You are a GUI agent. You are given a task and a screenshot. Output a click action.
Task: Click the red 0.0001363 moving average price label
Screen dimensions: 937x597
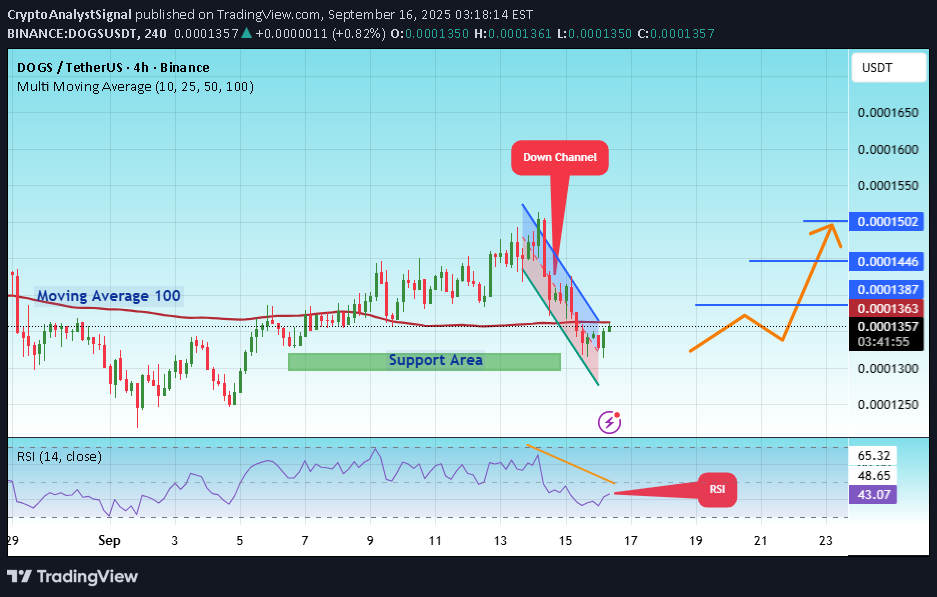pyautogui.click(x=887, y=308)
